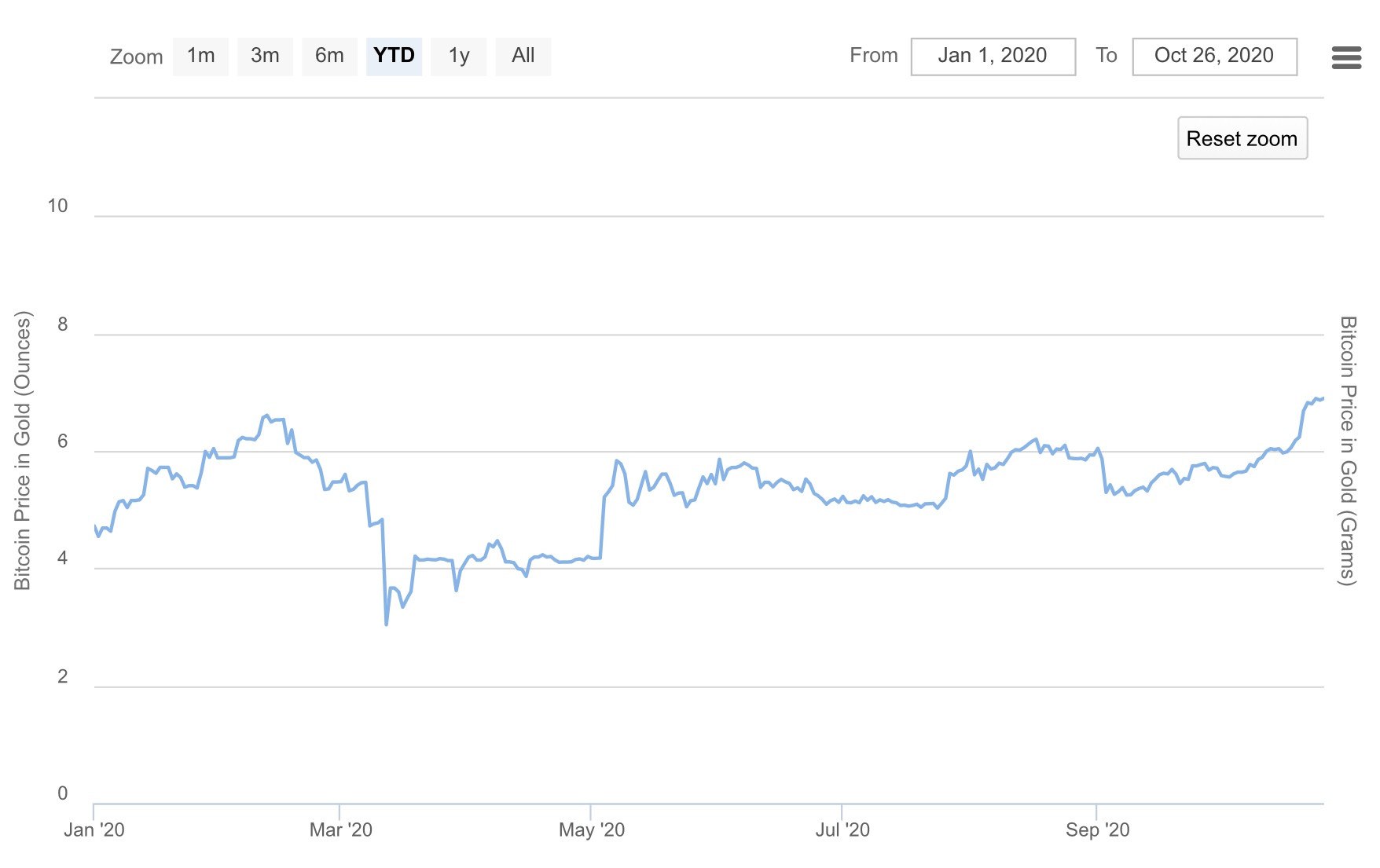Click the Sep '20 axis label
Image resolution: width=1380 pixels, height=868 pixels.
(1097, 830)
